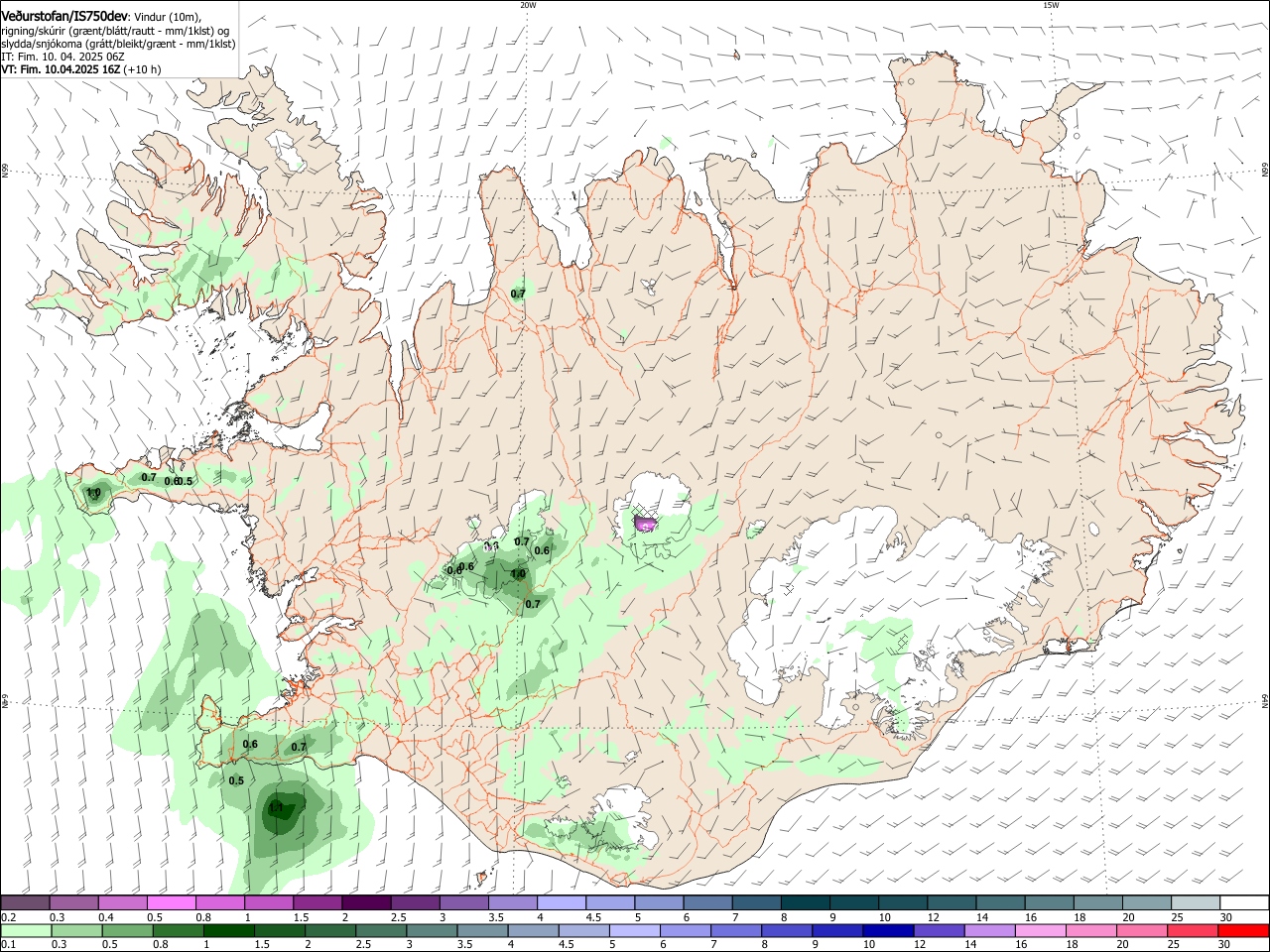Viewport: 1270px width, 952px height.
Task: Select the lightest green bottom swatch starting at 0.1
Action: click(25, 931)
